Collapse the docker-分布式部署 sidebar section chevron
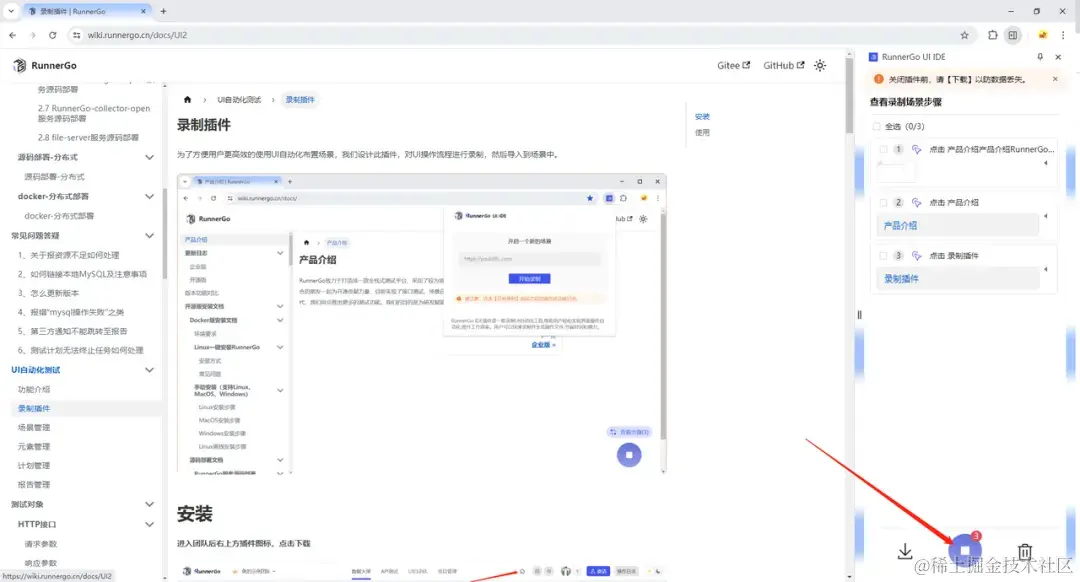This screenshot has width=1080, height=582. (x=149, y=197)
